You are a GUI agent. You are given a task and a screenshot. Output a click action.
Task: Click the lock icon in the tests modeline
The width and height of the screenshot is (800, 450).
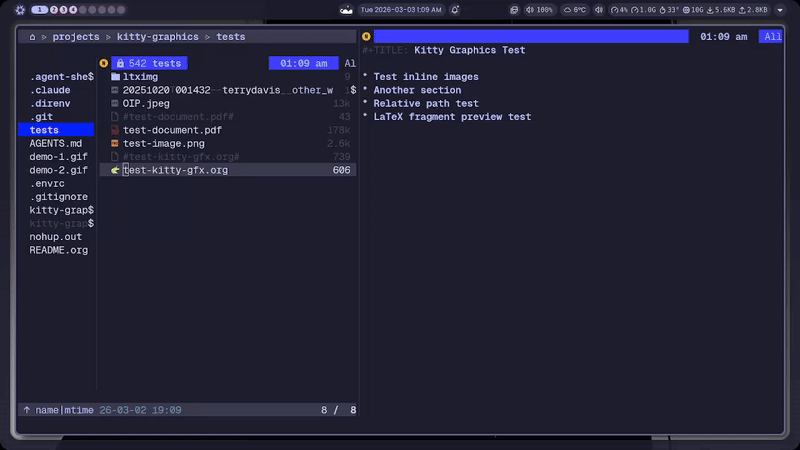click(x=120, y=63)
